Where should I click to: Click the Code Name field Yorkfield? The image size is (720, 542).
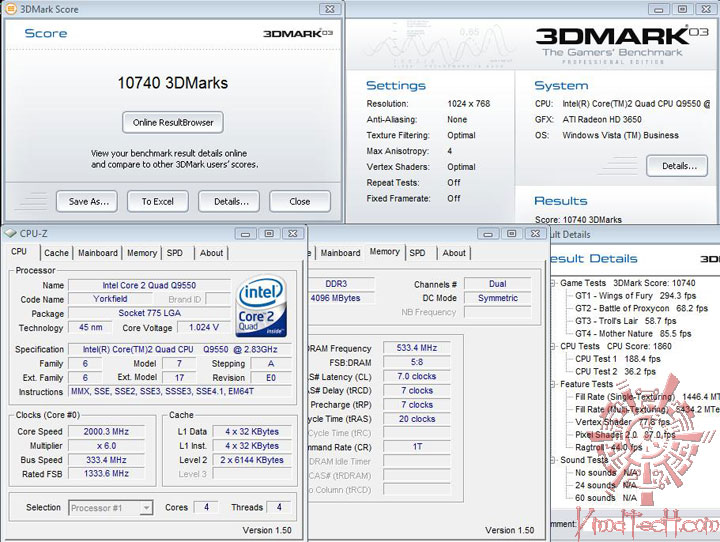(x=110, y=299)
